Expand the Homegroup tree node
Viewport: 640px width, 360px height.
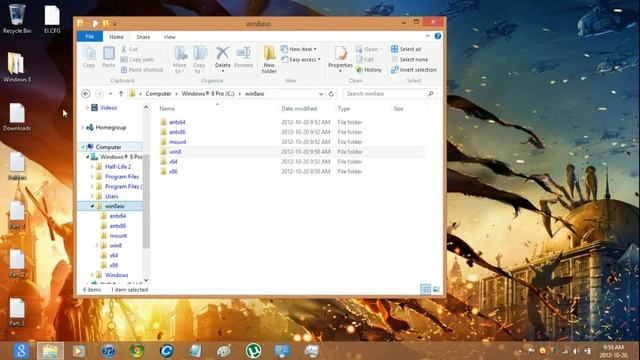(83, 127)
